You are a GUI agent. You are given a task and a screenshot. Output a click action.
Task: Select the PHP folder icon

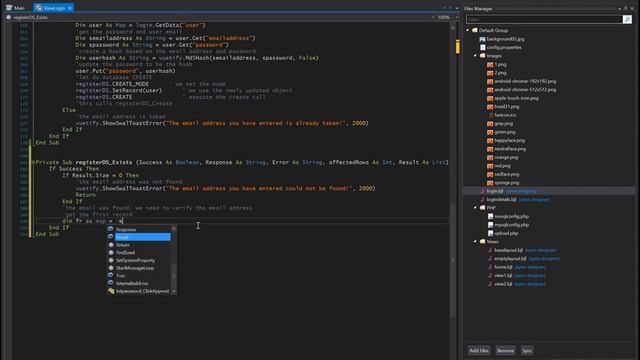pos(482,208)
